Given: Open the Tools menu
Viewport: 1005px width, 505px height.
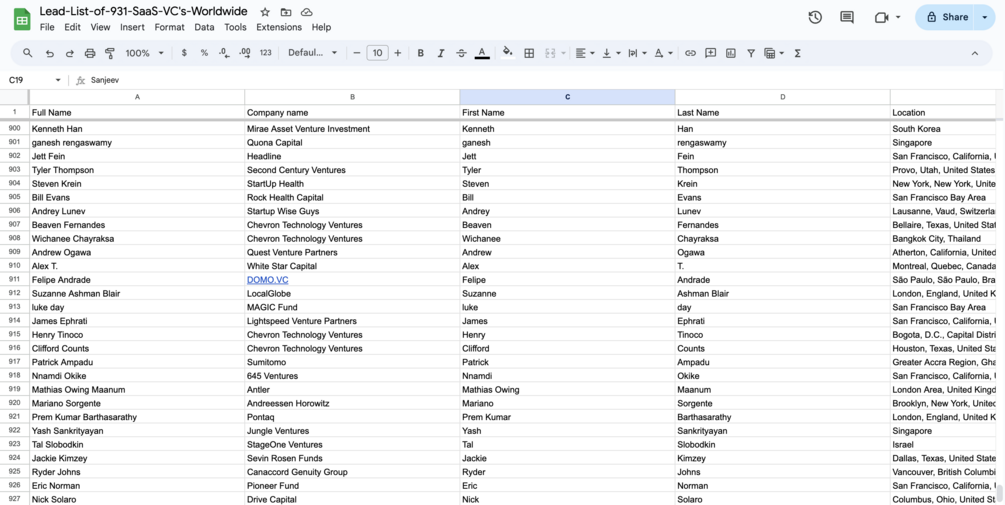Looking at the screenshot, I should point(235,27).
